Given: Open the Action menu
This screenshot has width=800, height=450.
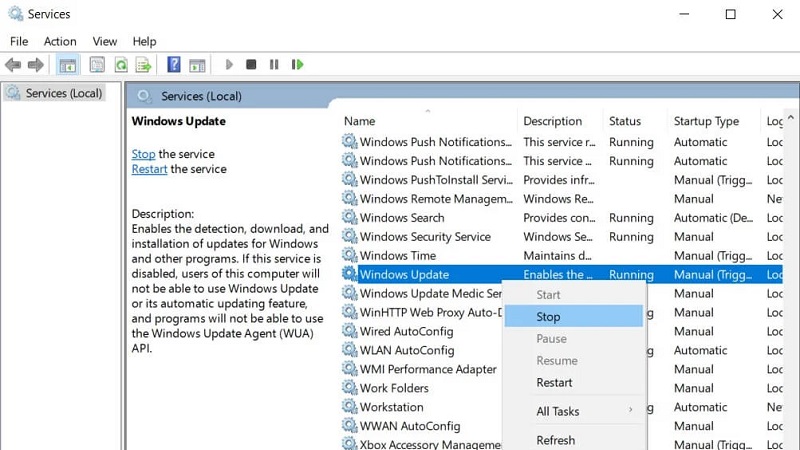Looking at the screenshot, I should [x=60, y=41].
